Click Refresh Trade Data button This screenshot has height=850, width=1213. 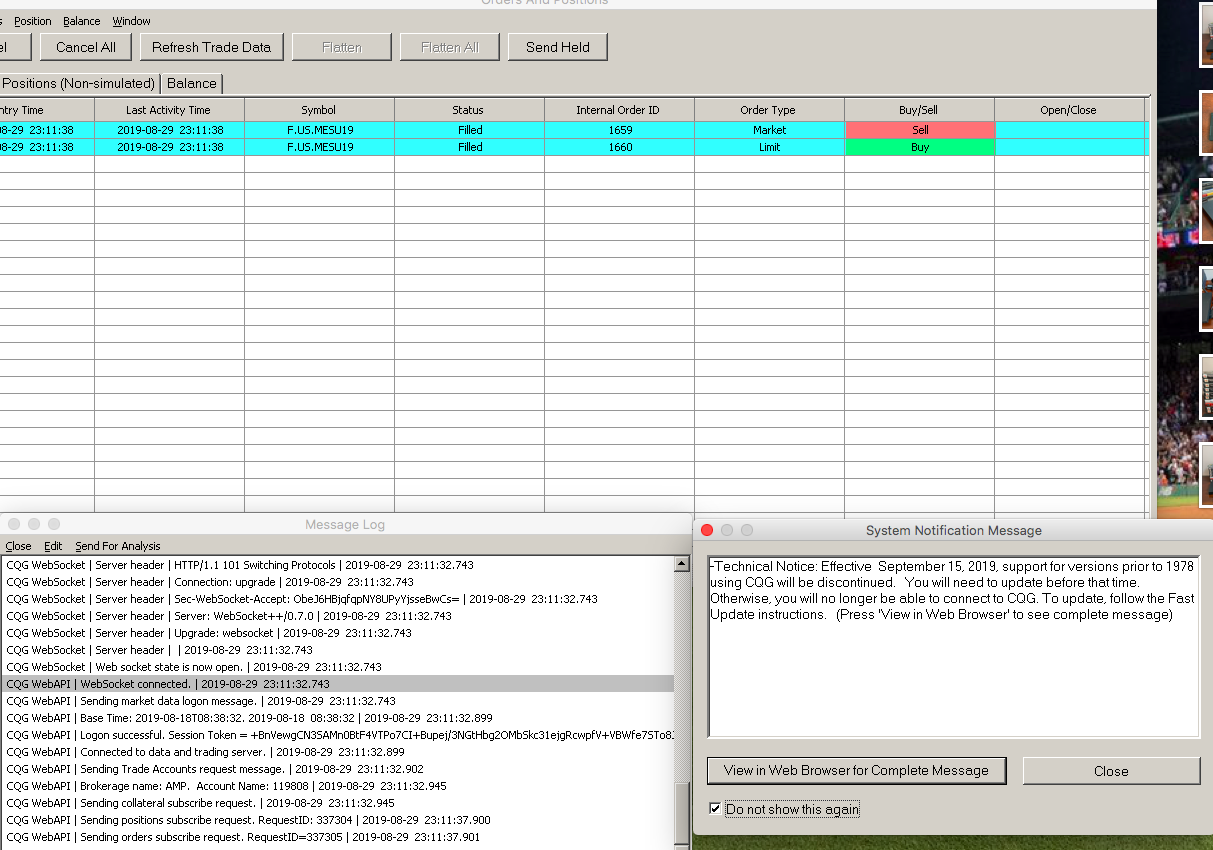pyautogui.click(x=211, y=47)
